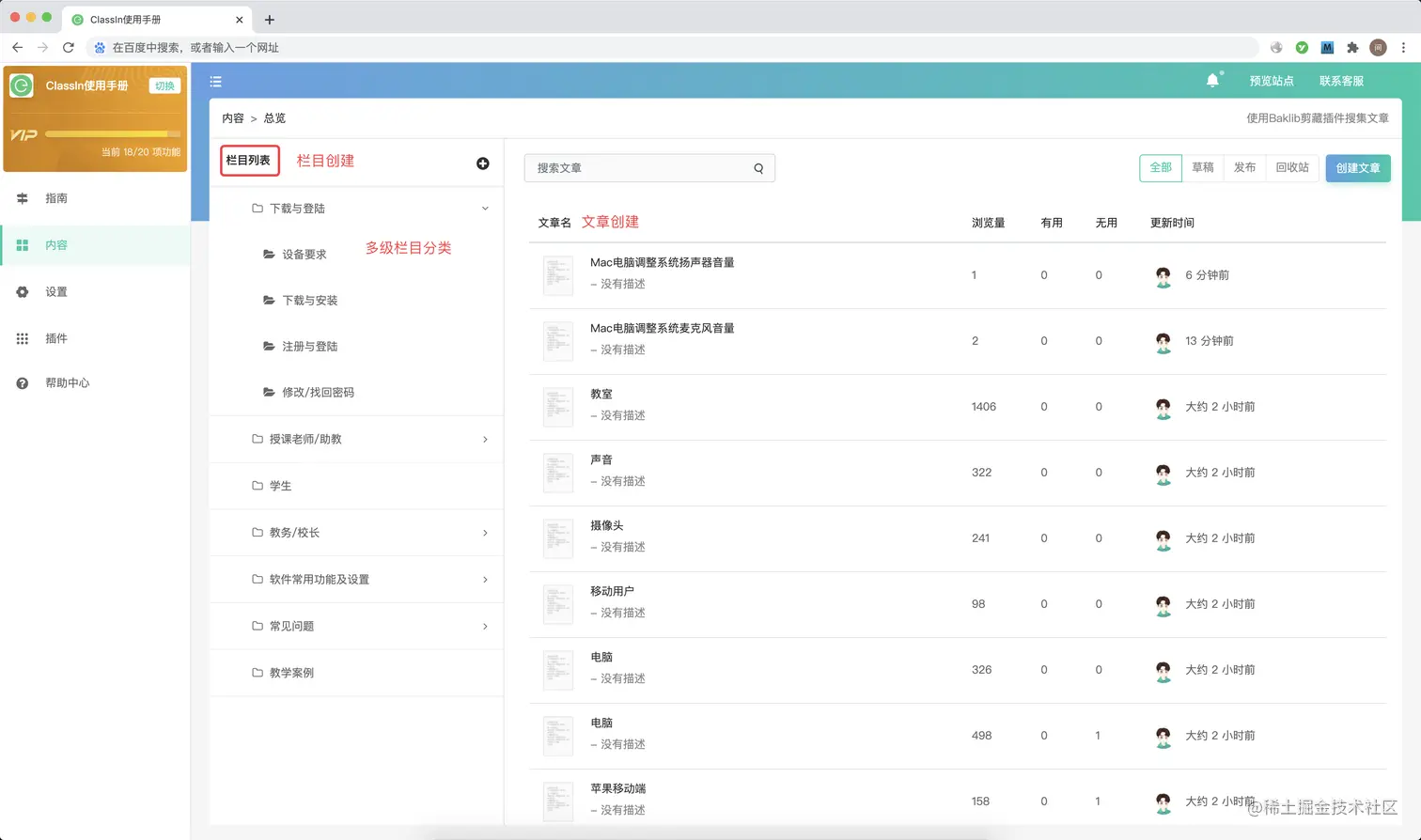The image size is (1421, 840).
Task: Open article Mac电脑调整系统麦克风音量
Action: [663, 328]
